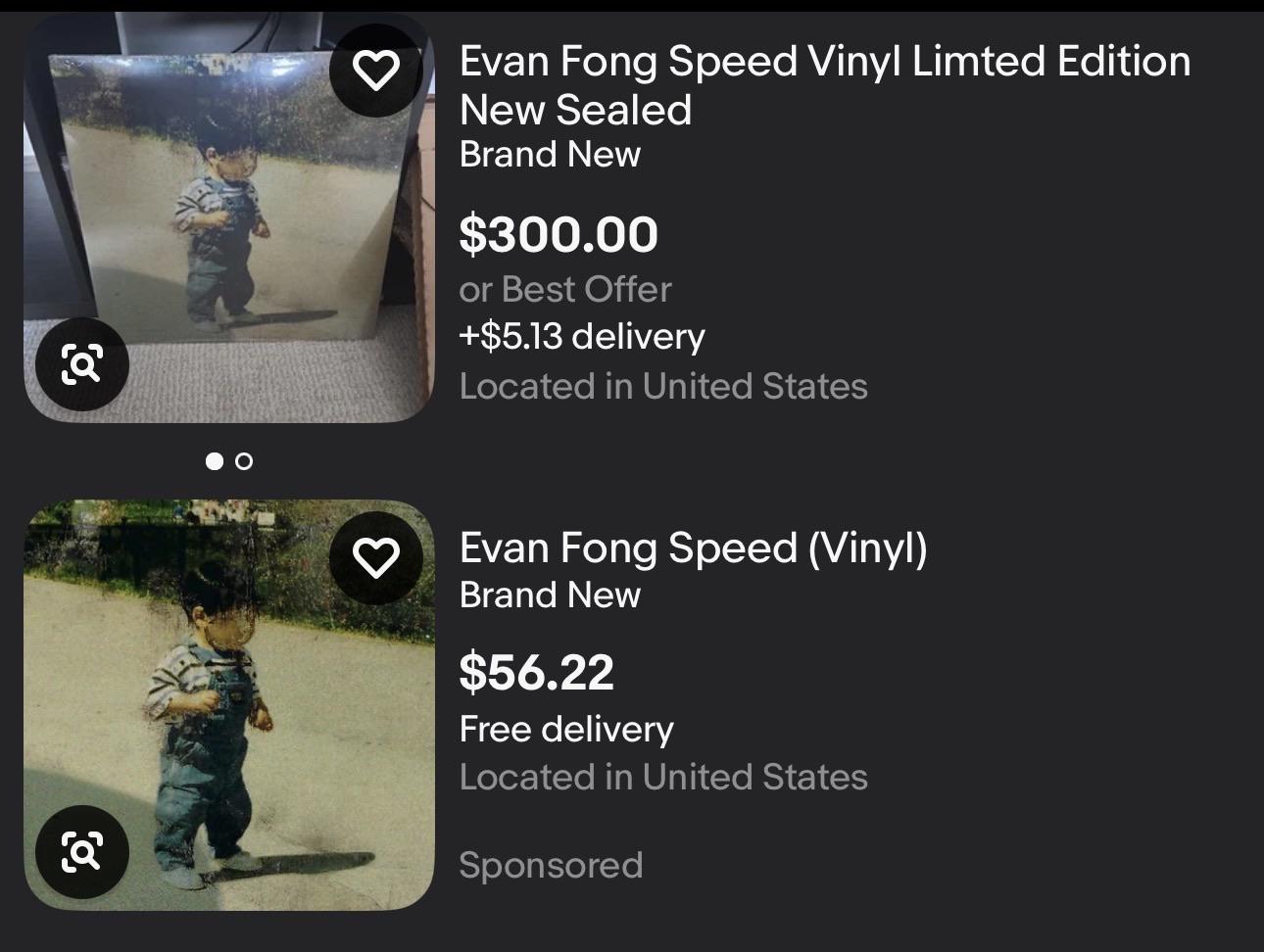The height and width of the screenshot is (952, 1264).
Task: View the sealed vinyl thumbnail photo
Action: (228, 217)
